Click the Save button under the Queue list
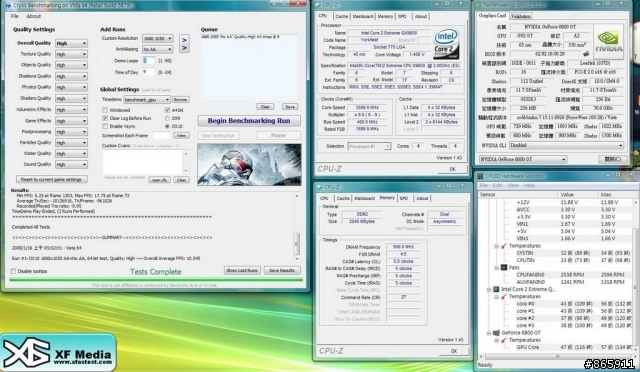Image resolution: width=640 pixels, height=372 pixels. point(290,107)
